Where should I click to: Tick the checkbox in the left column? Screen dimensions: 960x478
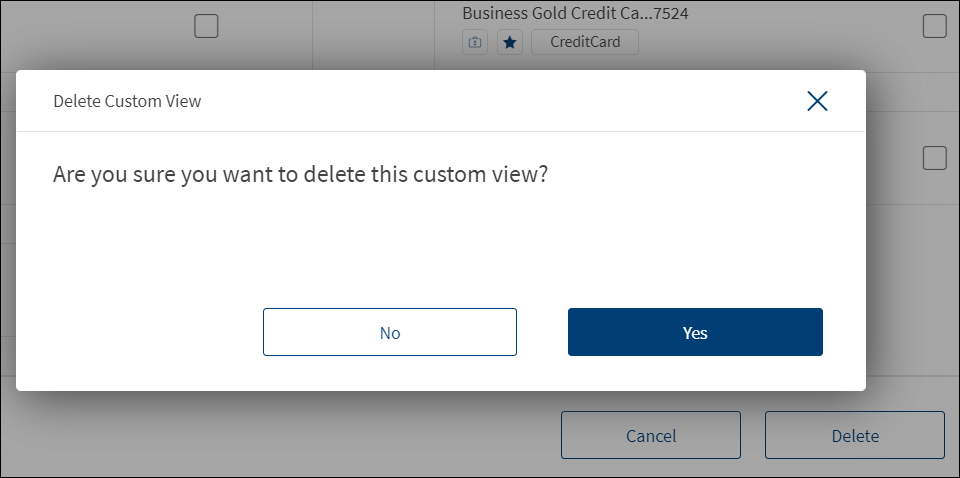pos(206,27)
